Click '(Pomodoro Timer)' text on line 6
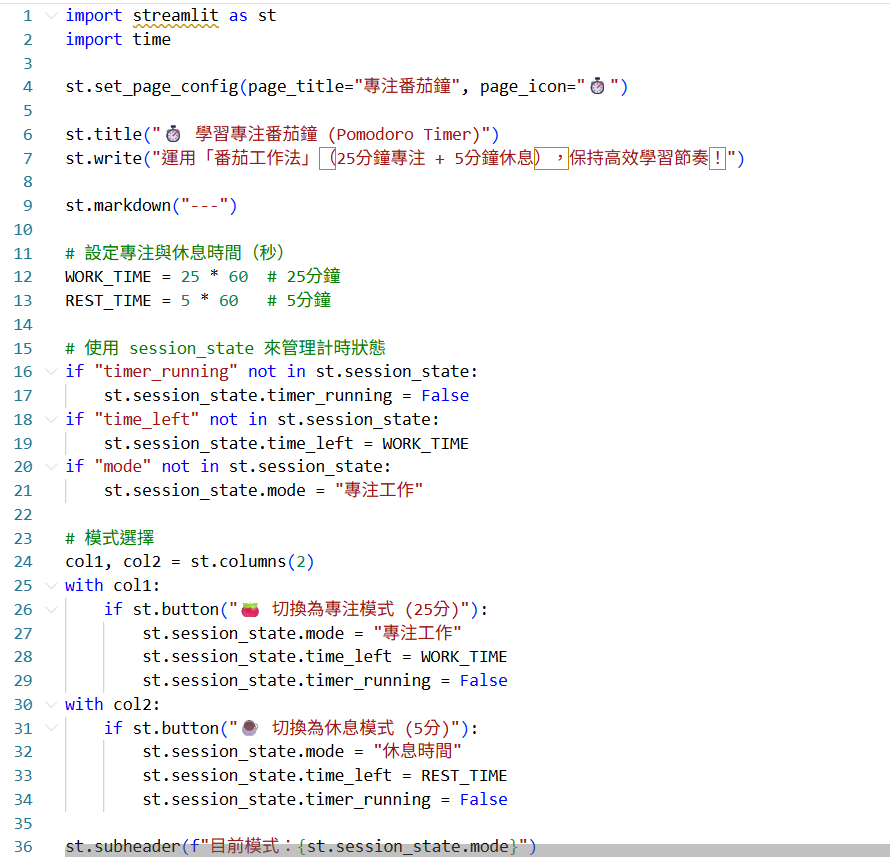This screenshot has width=890, height=857. [404, 135]
